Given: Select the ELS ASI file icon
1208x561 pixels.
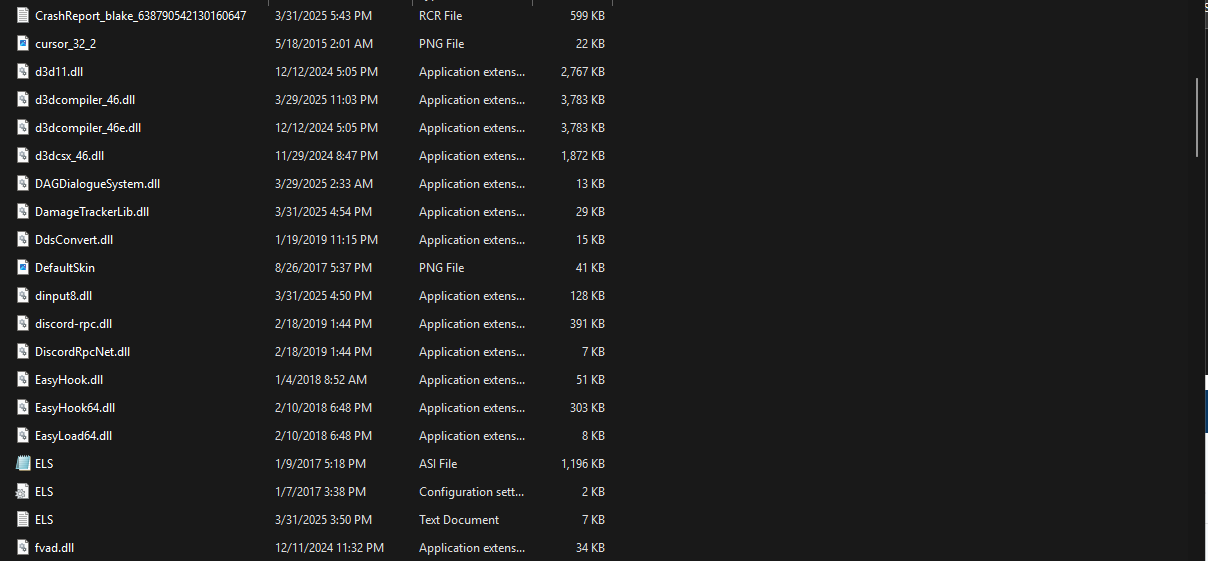Looking at the screenshot, I should pyautogui.click(x=23, y=464).
